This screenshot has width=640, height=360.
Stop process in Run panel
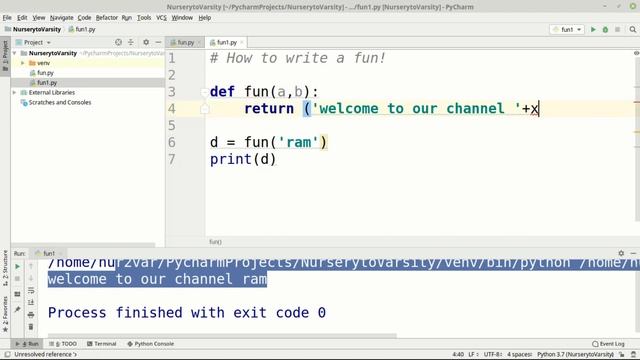(18, 278)
